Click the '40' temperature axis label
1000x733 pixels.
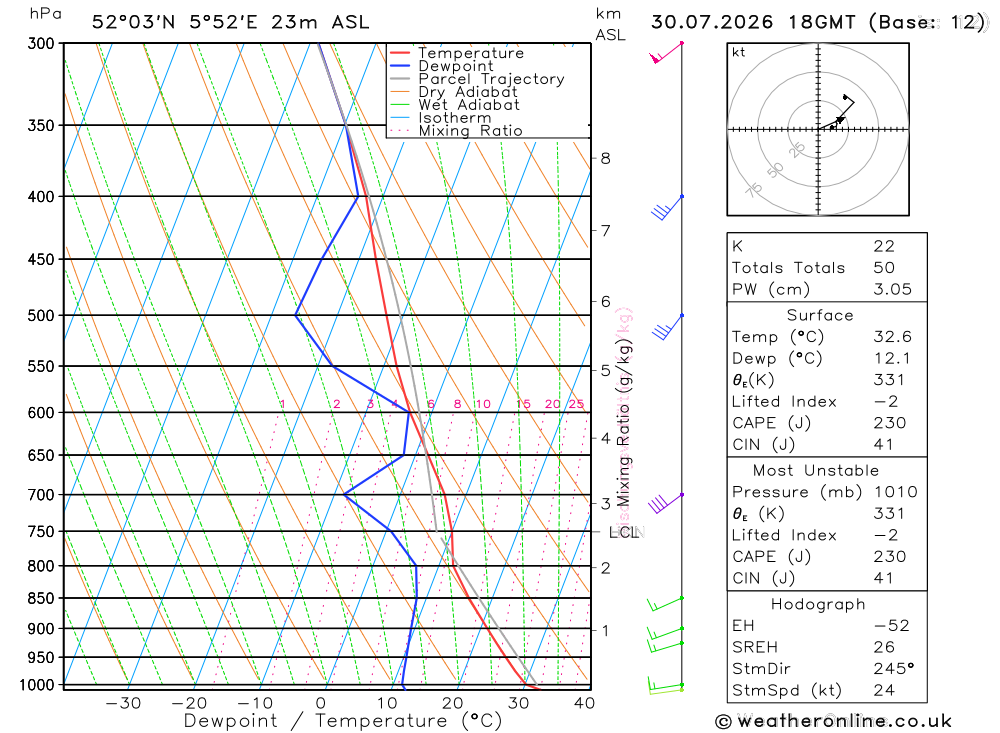point(584,703)
